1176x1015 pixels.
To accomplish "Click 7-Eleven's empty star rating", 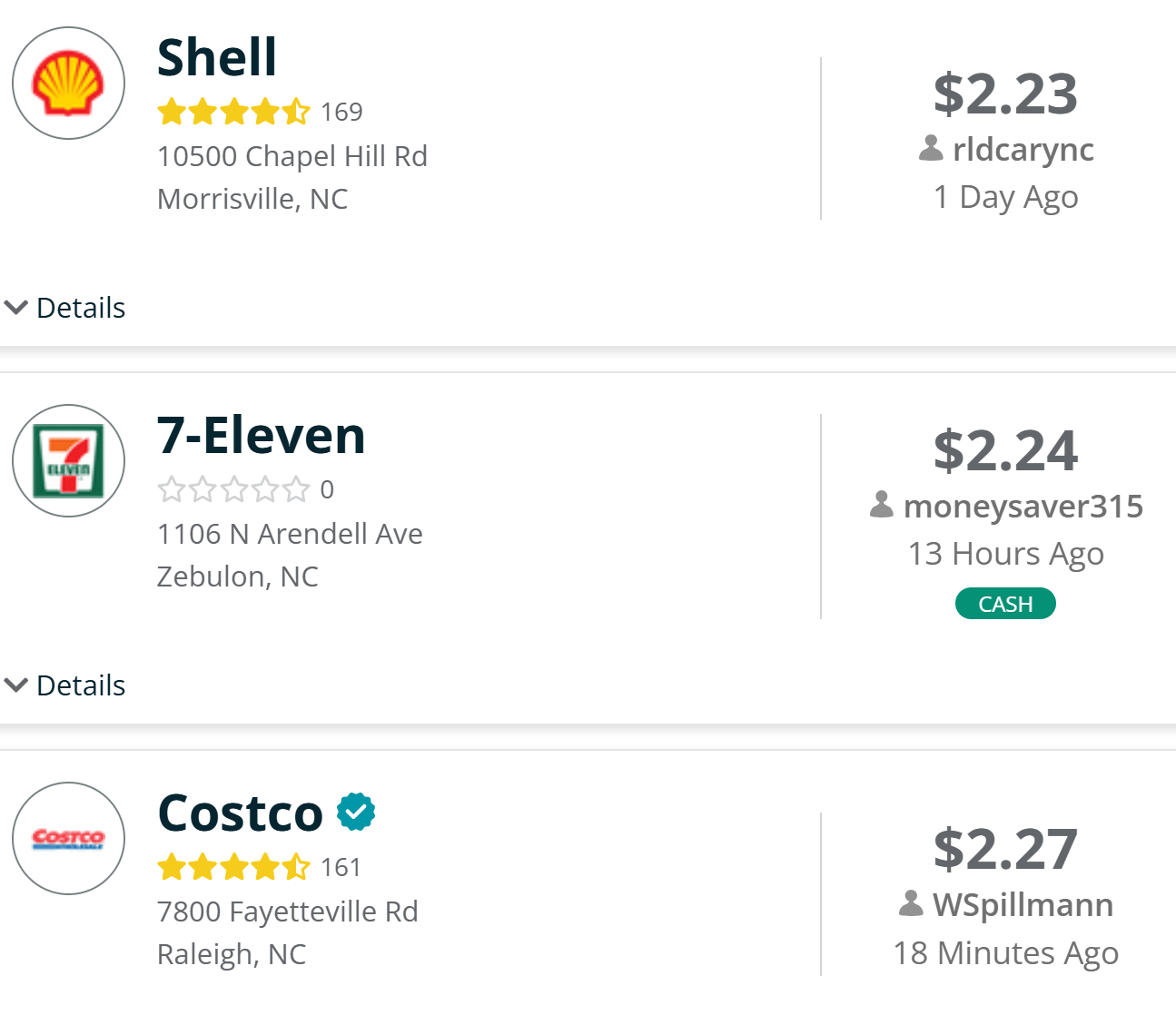I will 233,490.
